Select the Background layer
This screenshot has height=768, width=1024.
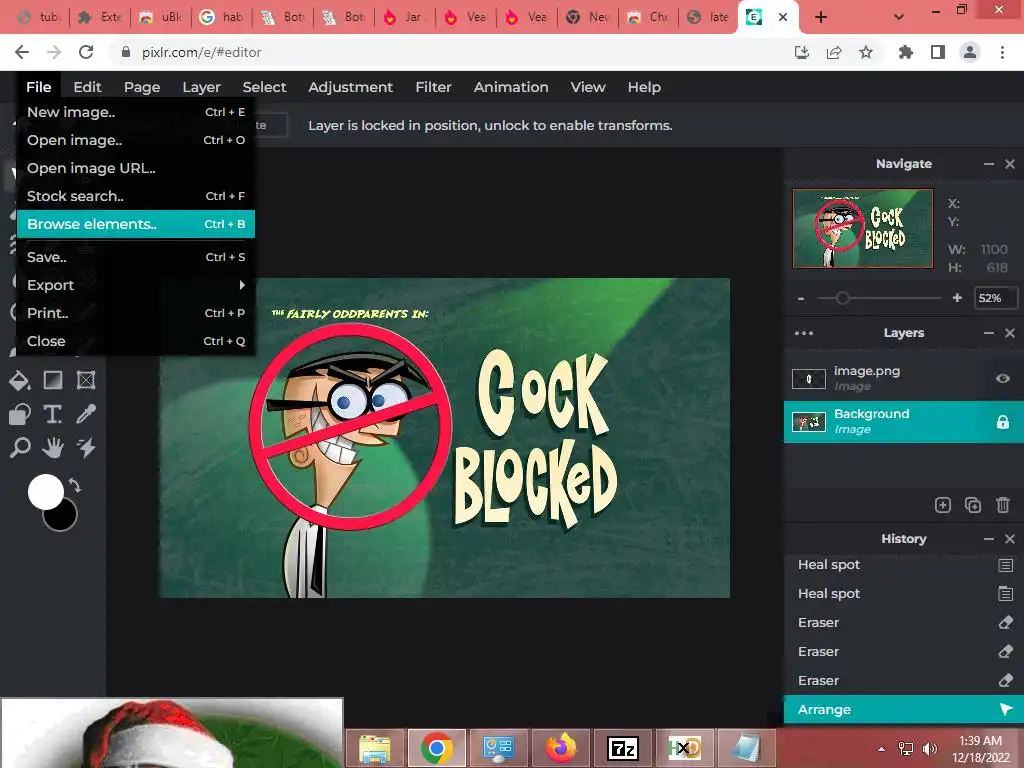[x=904, y=422]
